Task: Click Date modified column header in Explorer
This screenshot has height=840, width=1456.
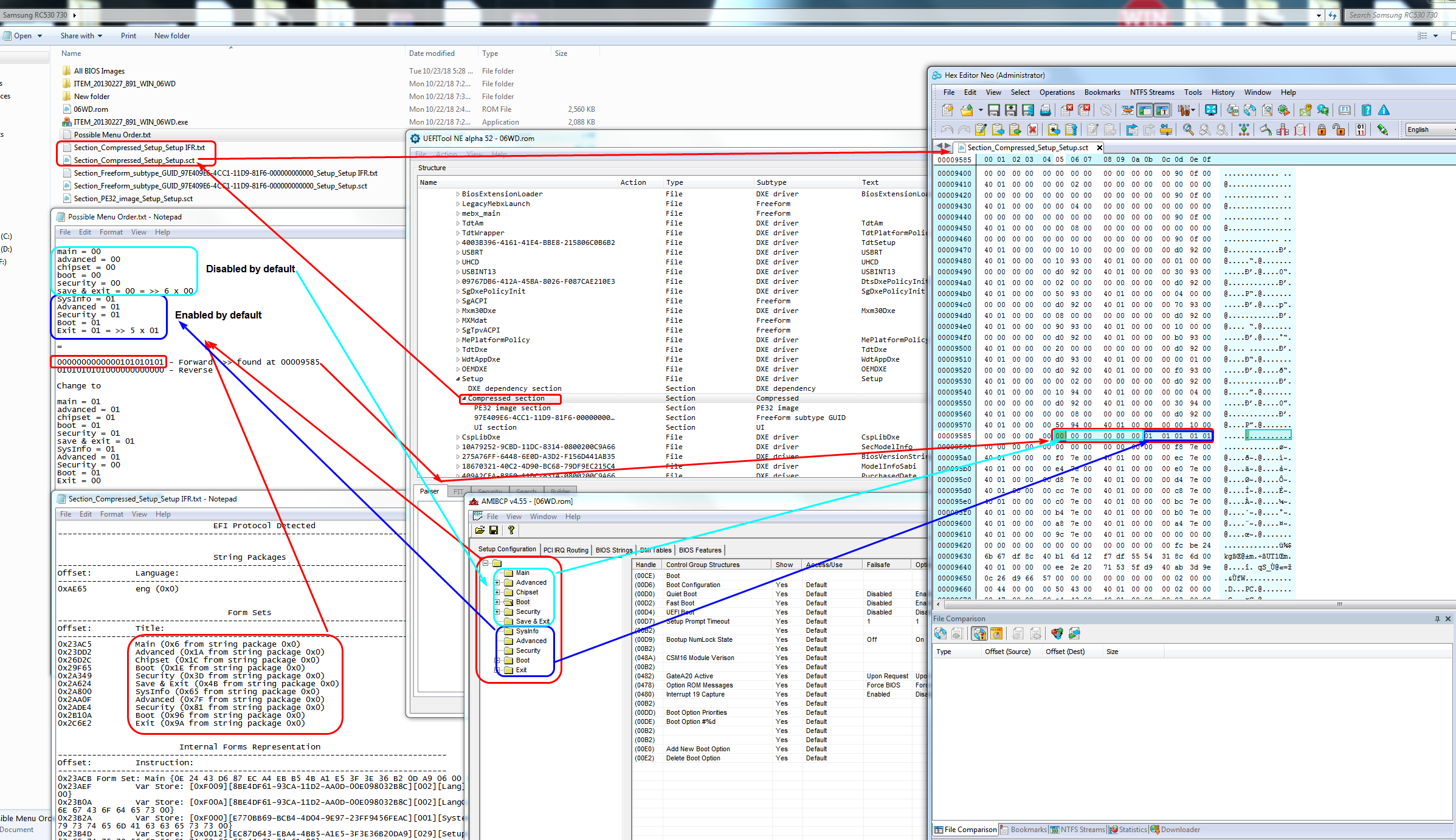Action: click(441, 53)
